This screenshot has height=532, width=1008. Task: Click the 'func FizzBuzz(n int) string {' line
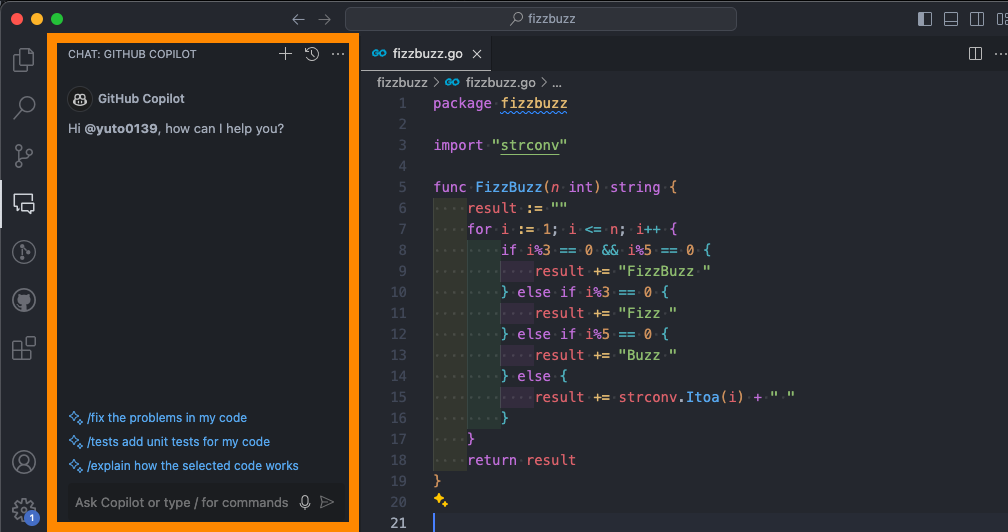(555, 187)
